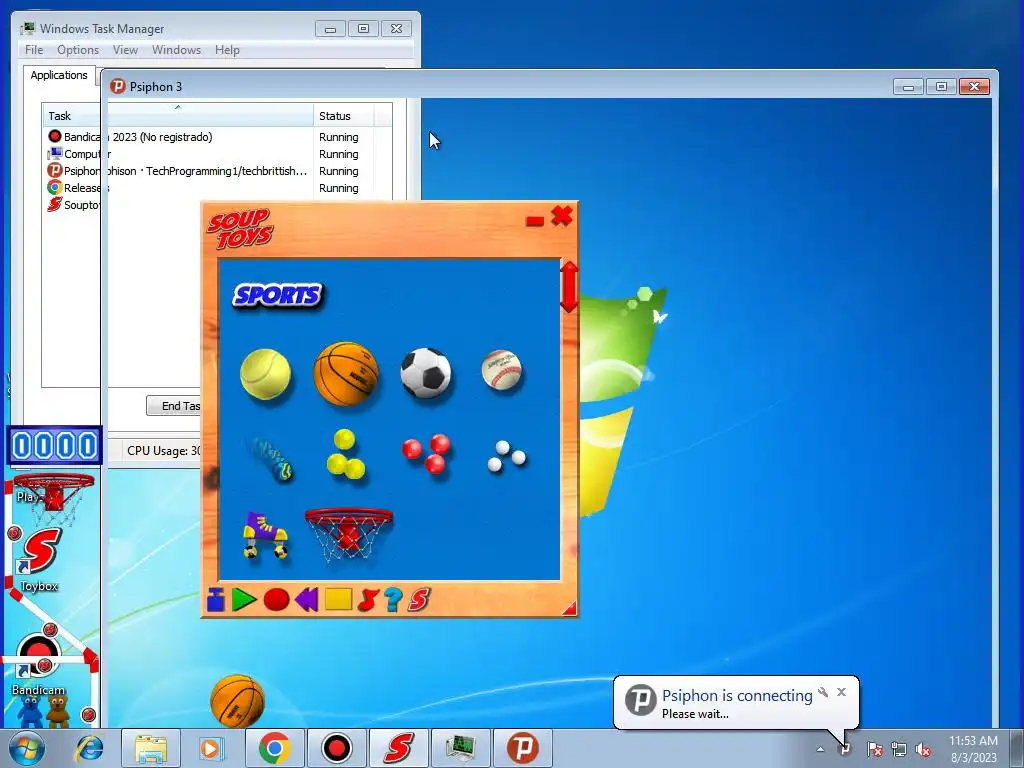Open Options menu in Task Manager
Image resolution: width=1024 pixels, height=768 pixels.
(78, 50)
